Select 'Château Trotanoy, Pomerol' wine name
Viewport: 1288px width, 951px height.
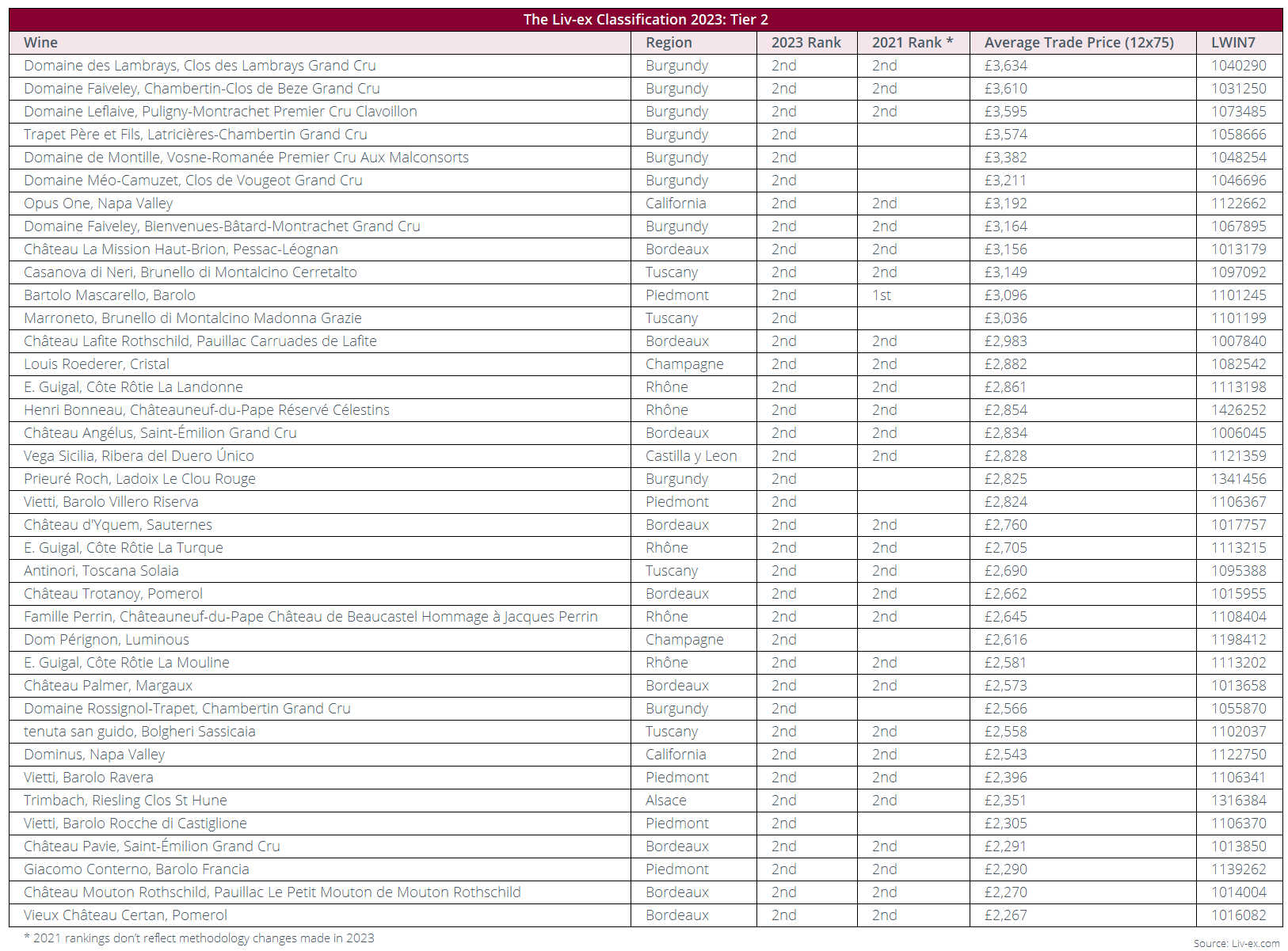point(113,594)
